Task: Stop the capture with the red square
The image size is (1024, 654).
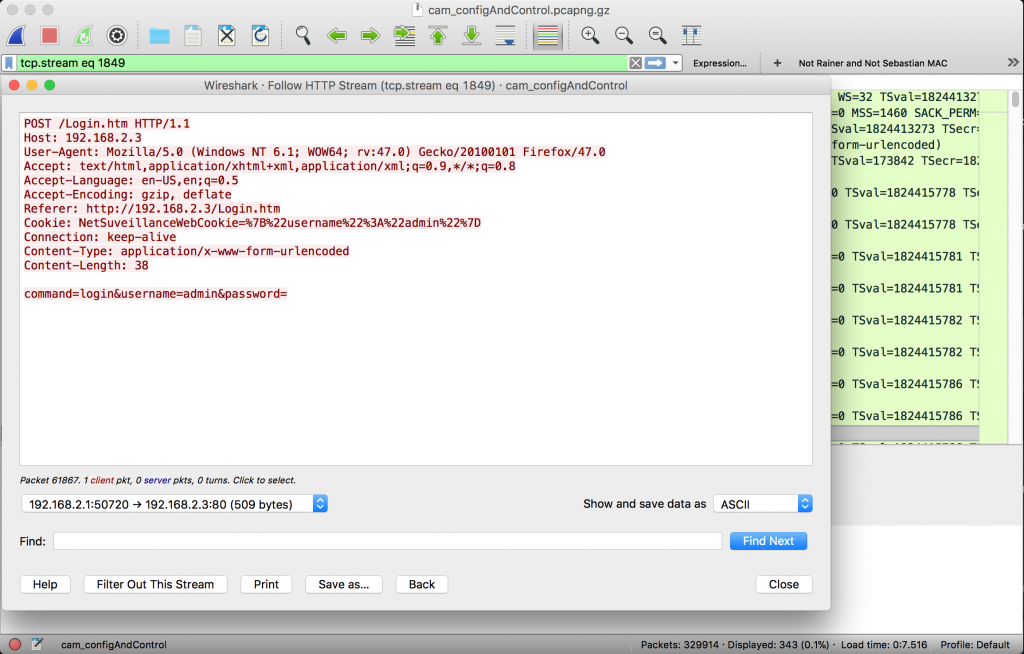Action: coord(49,36)
